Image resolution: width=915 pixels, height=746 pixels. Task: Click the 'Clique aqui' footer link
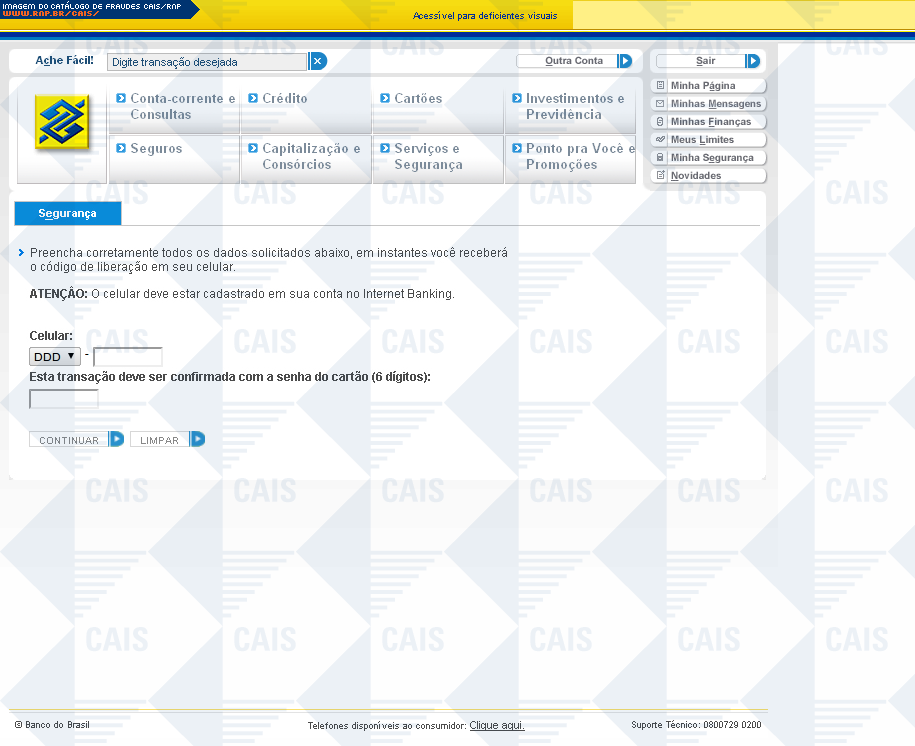(497, 725)
